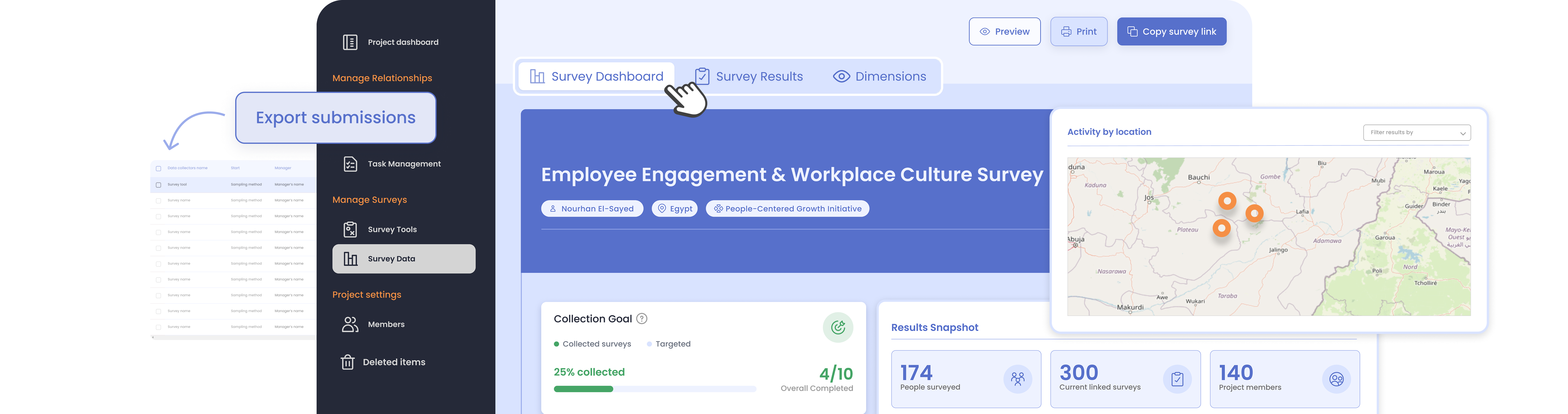The image size is (1568, 414).
Task: Click the '4/10' overall completed value
Action: pyautogui.click(x=836, y=373)
